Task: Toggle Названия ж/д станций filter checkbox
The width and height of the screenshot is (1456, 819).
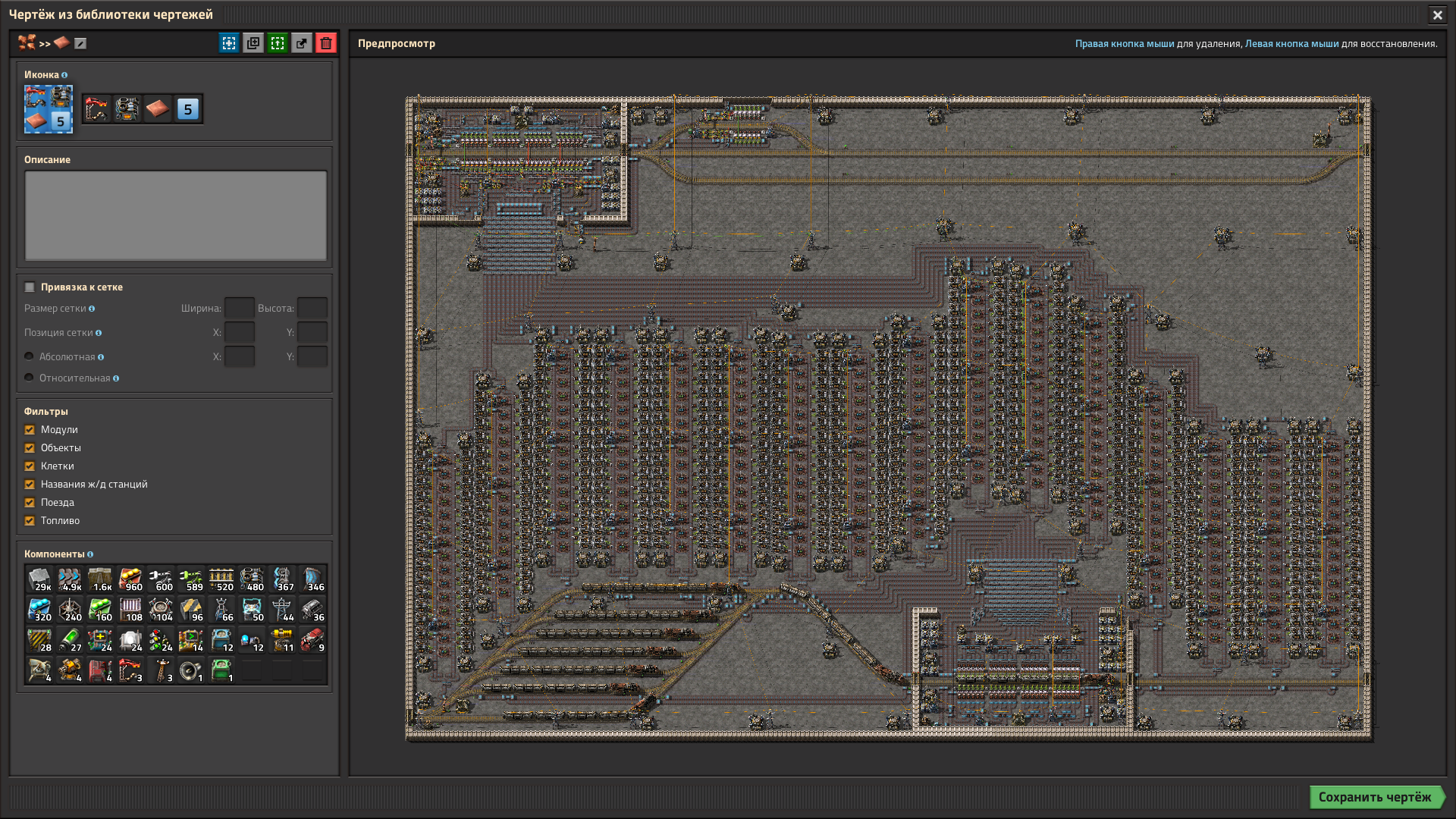Action: coord(30,485)
